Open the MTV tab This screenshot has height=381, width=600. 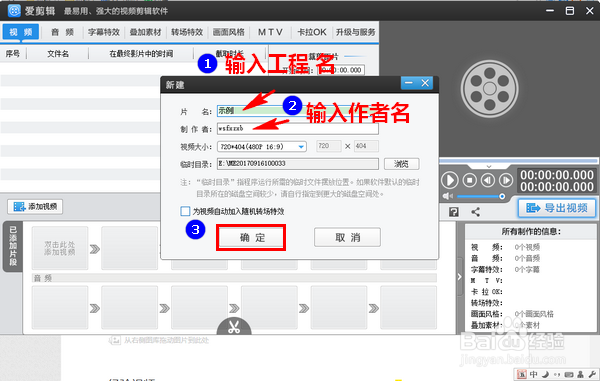coord(270,32)
